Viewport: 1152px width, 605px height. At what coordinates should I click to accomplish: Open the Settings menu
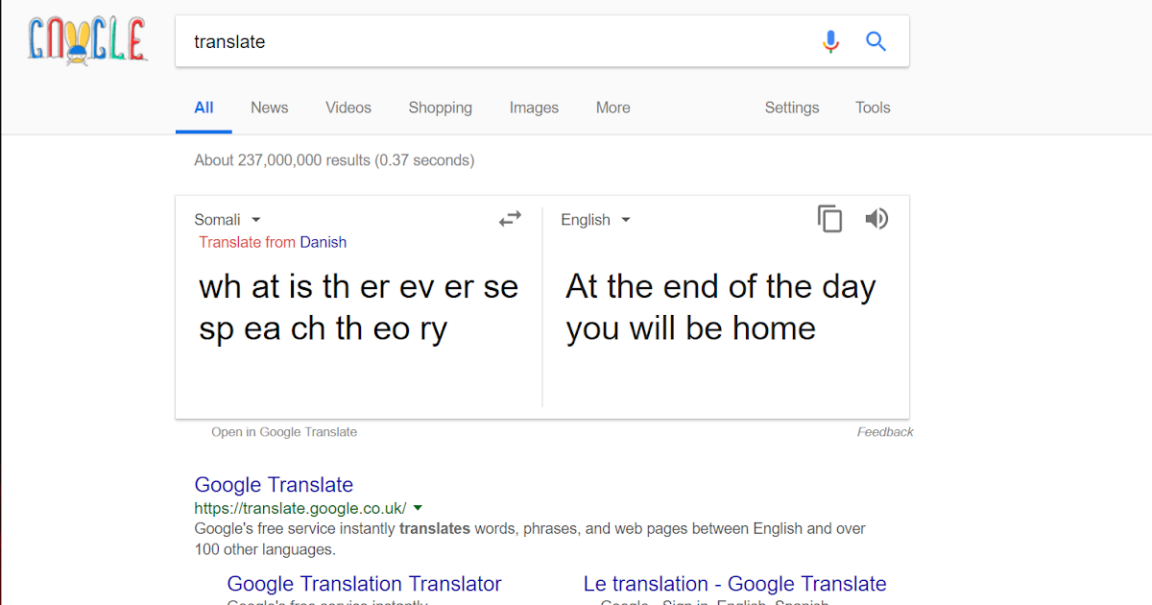(791, 107)
